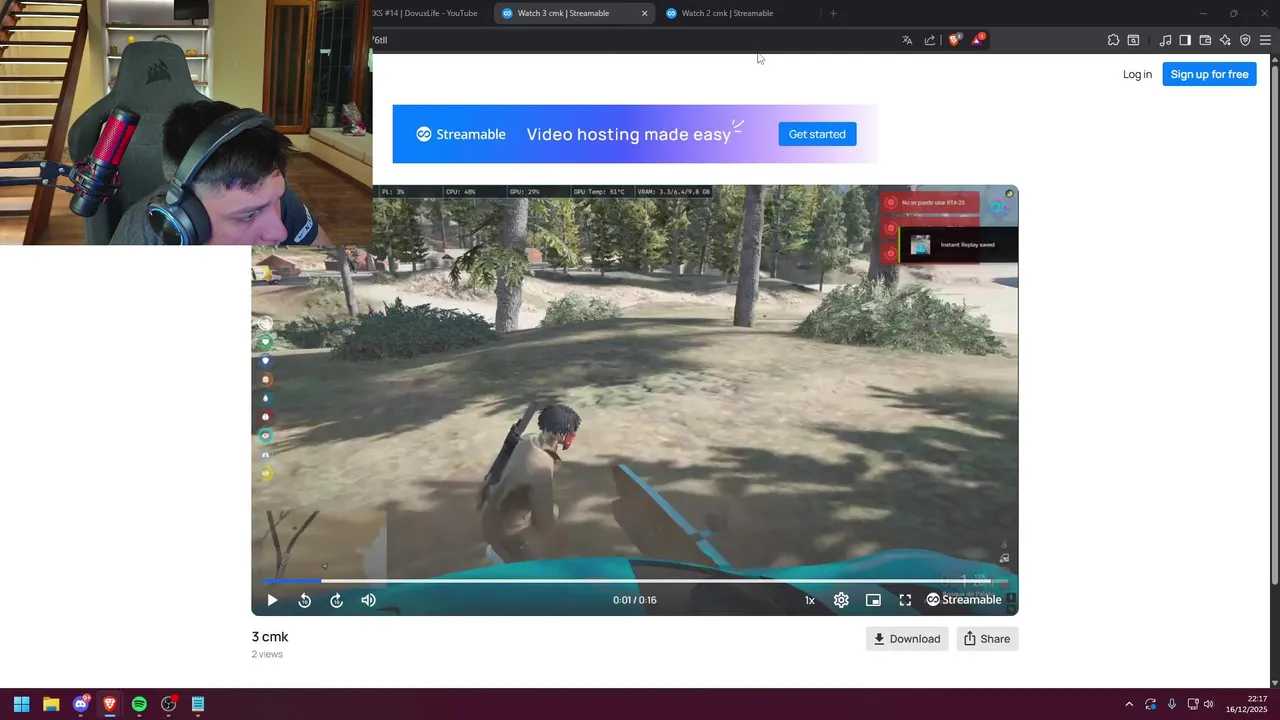Viewport: 1280px width, 720px height.
Task: Click the microphone tray icon
Action: pyautogui.click(x=1172, y=704)
